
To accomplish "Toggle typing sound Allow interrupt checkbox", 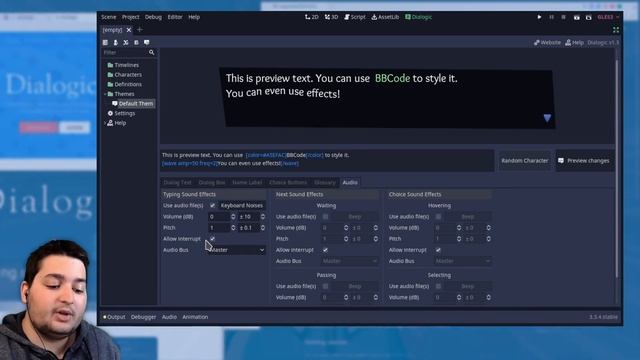I will pyautogui.click(x=212, y=239).
